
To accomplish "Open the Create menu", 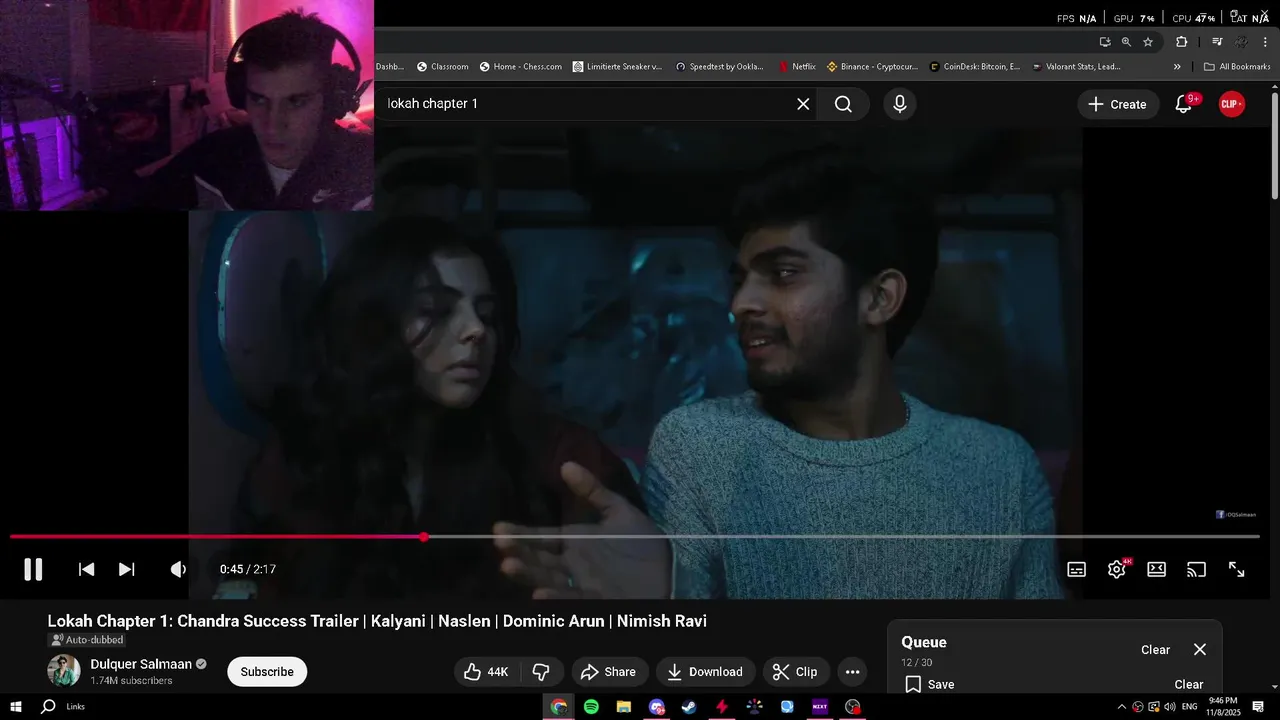I will point(1118,104).
